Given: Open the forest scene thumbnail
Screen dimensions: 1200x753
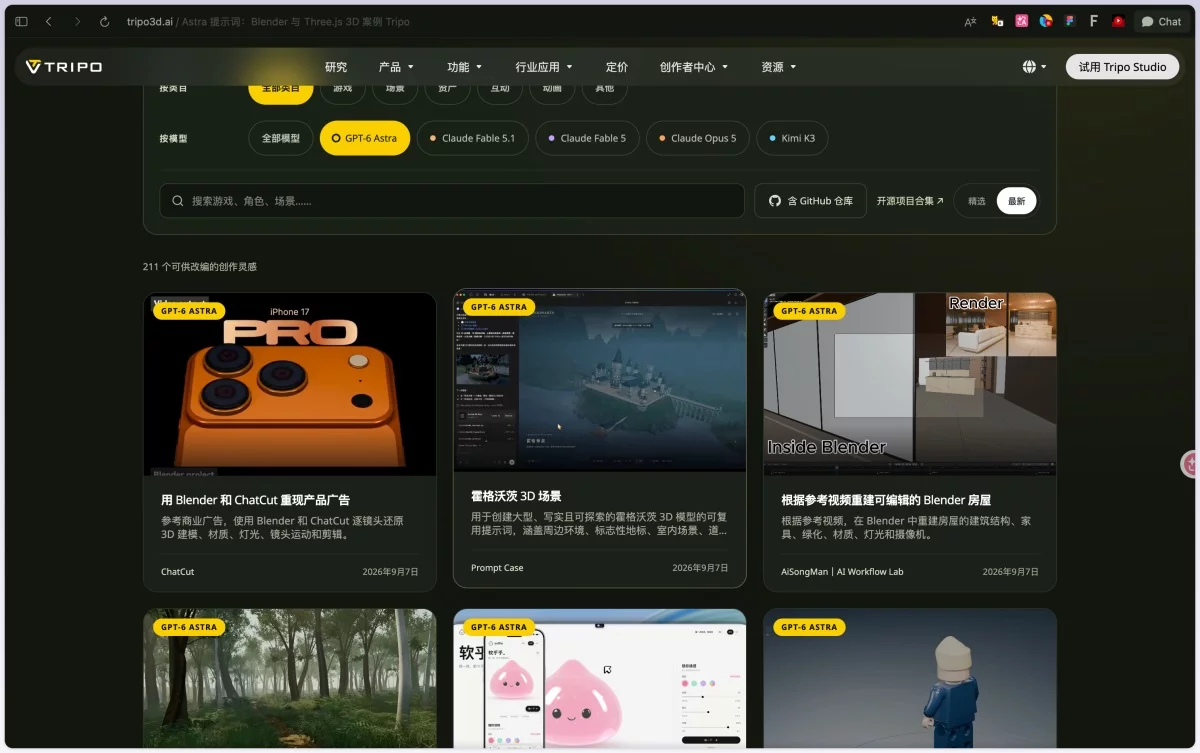Looking at the screenshot, I should click(290, 678).
